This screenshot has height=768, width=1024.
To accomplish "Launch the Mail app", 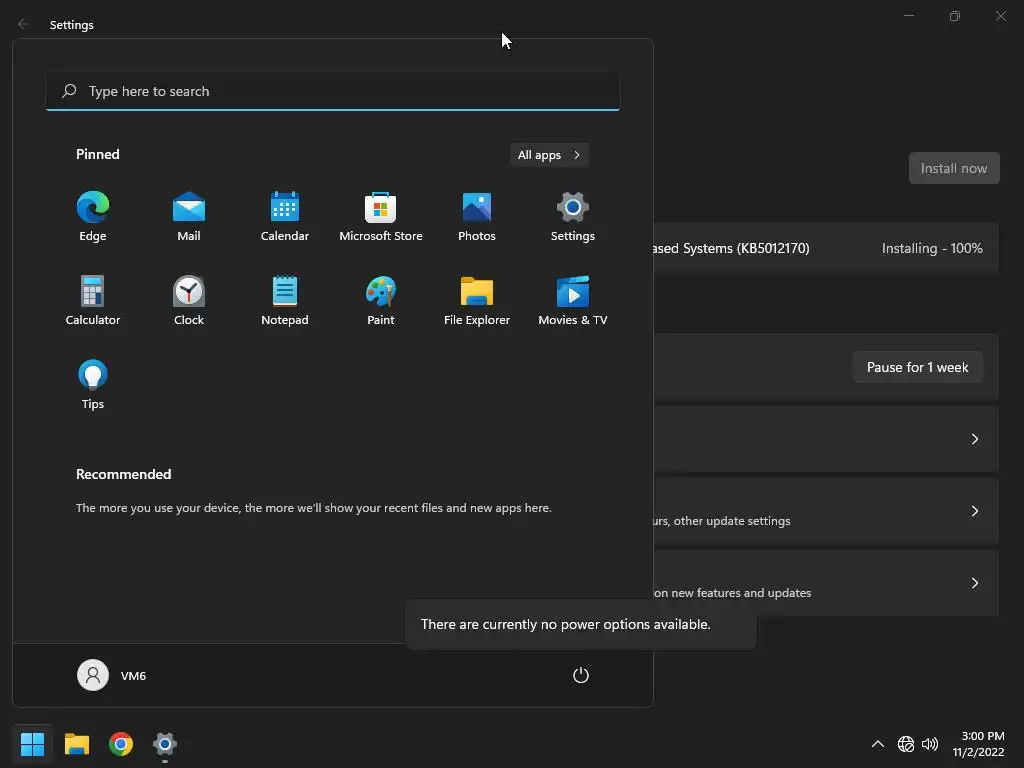I will click(189, 217).
